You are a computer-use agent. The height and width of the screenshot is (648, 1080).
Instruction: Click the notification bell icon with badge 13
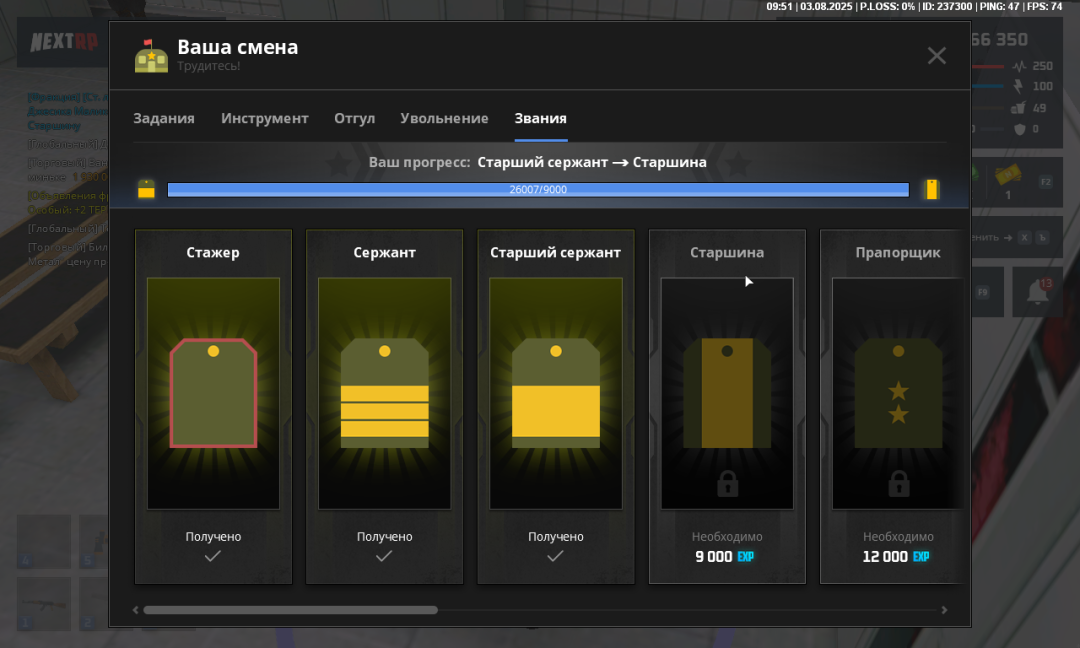tap(1038, 291)
